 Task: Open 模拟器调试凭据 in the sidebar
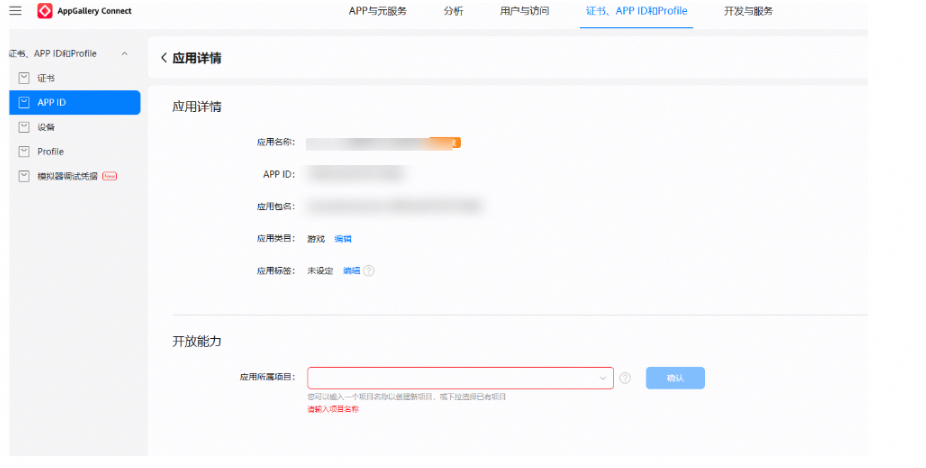67,176
